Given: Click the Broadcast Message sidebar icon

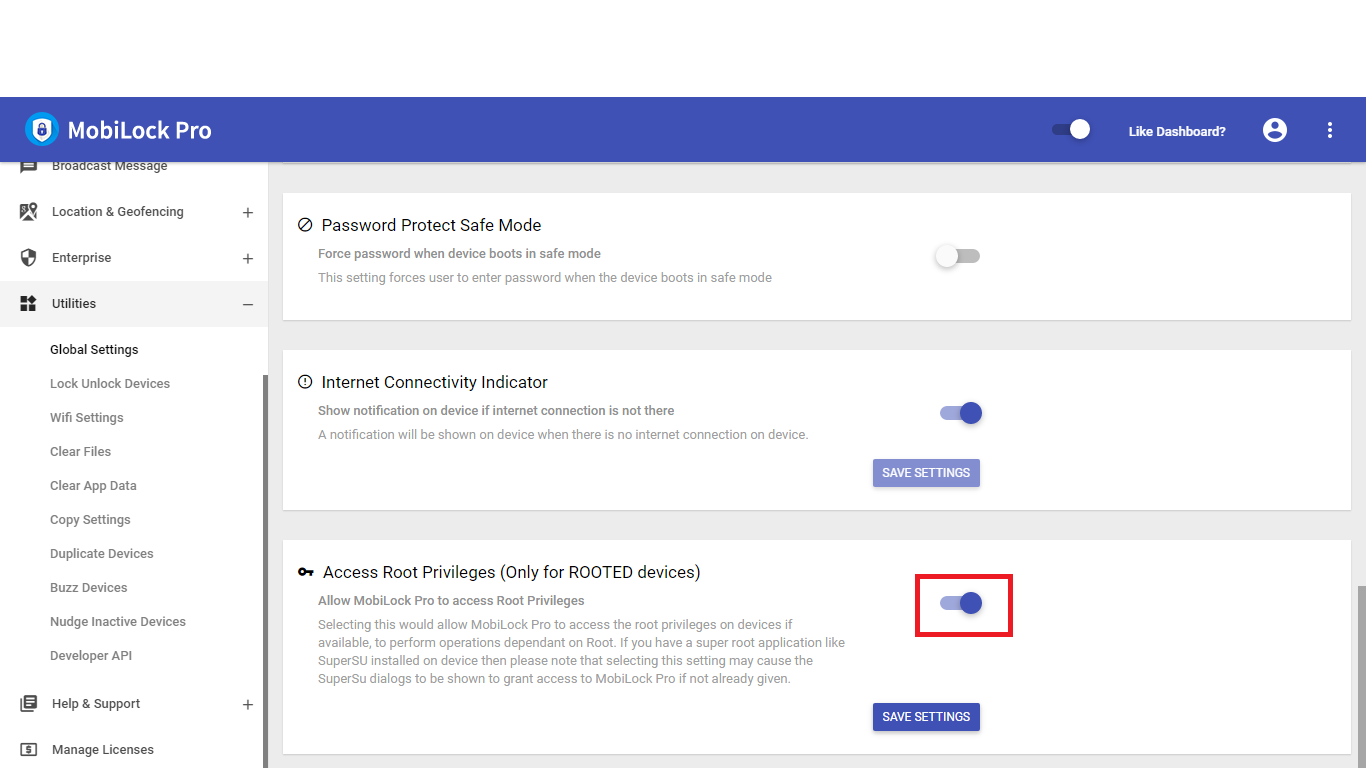Looking at the screenshot, I should point(29,166).
